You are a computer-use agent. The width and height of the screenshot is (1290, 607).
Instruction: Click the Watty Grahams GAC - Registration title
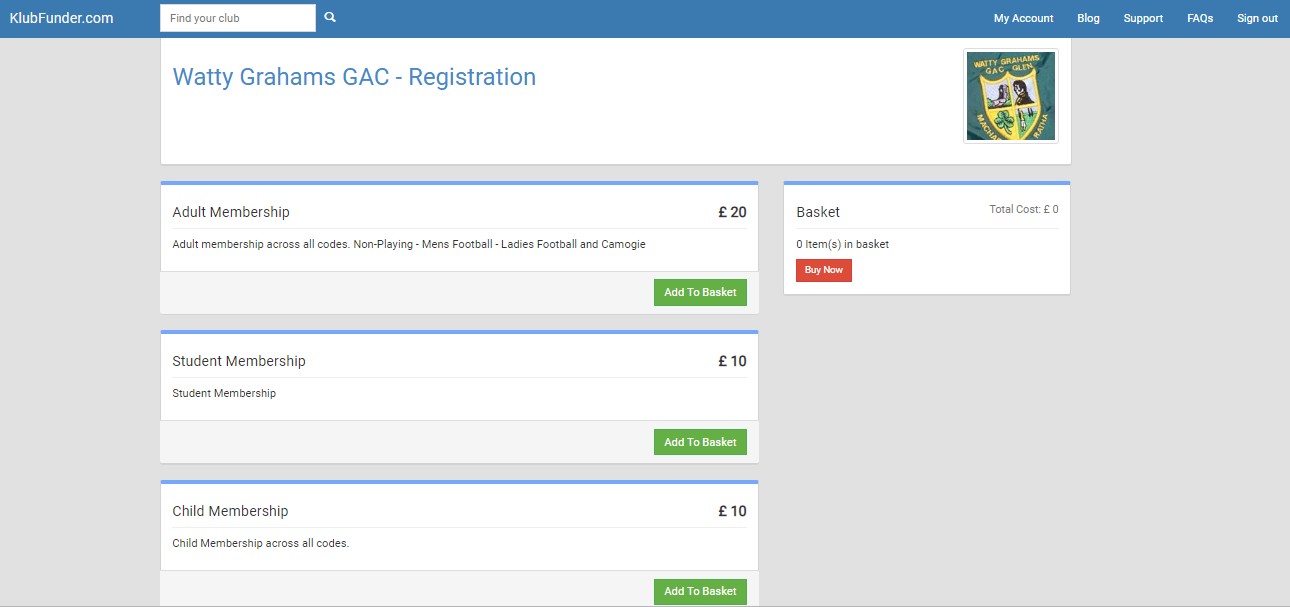354,77
